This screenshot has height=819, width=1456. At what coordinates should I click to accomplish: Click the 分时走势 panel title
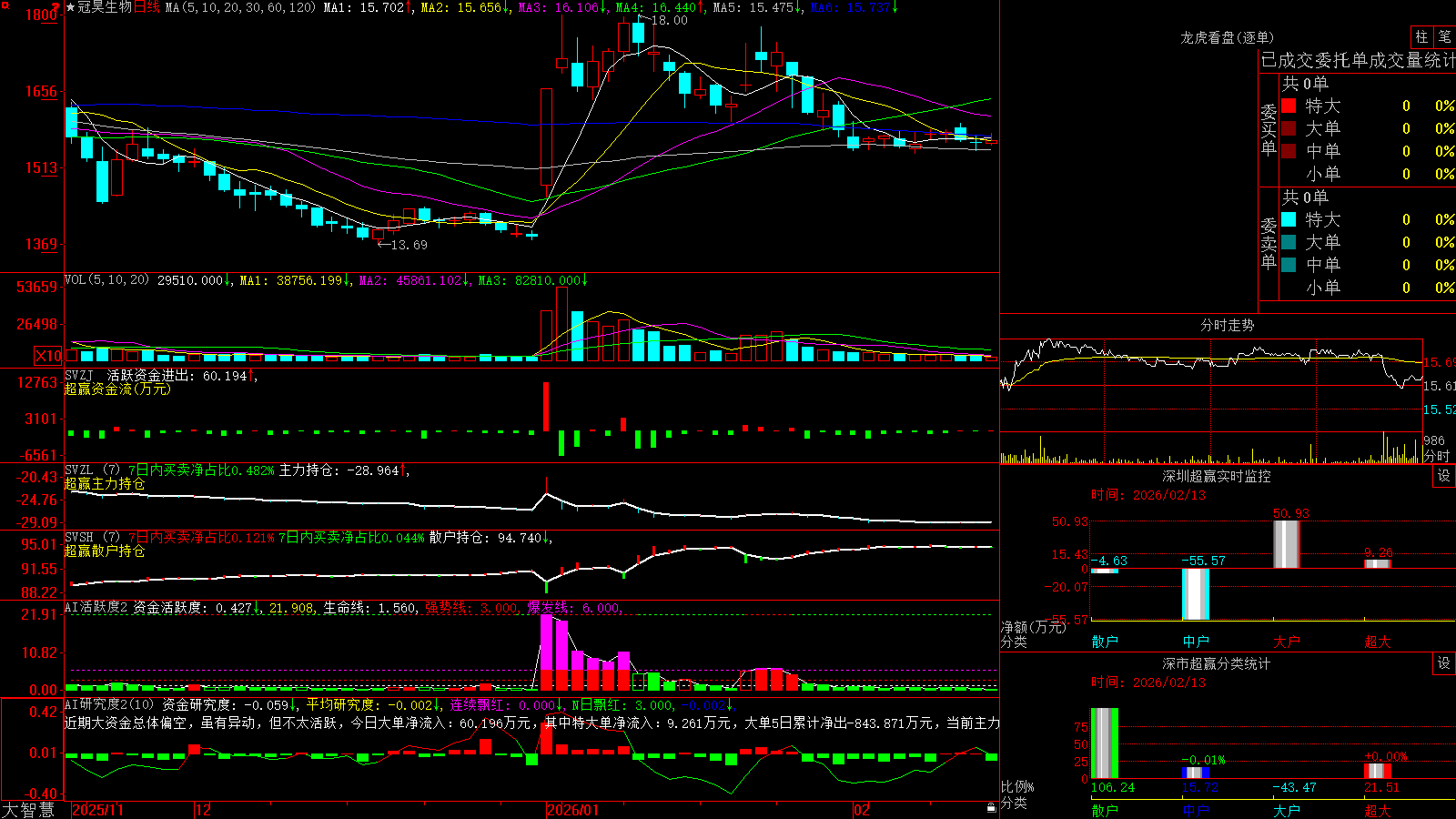1227,325
